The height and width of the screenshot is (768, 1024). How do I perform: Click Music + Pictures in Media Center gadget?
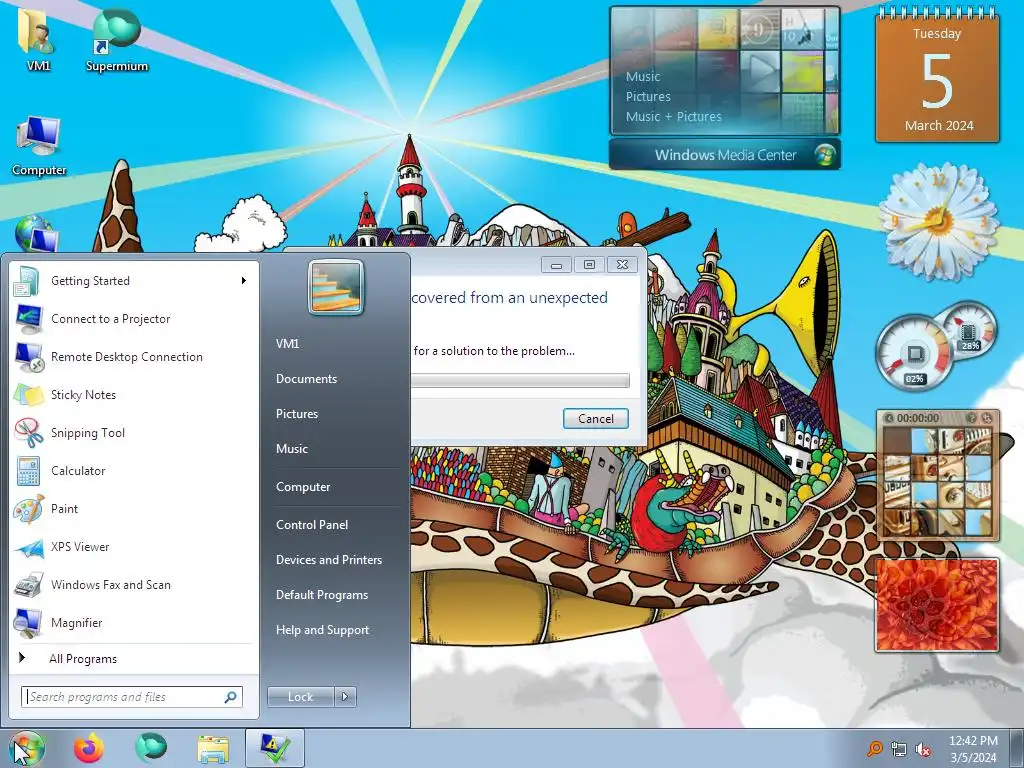point(673,117)
